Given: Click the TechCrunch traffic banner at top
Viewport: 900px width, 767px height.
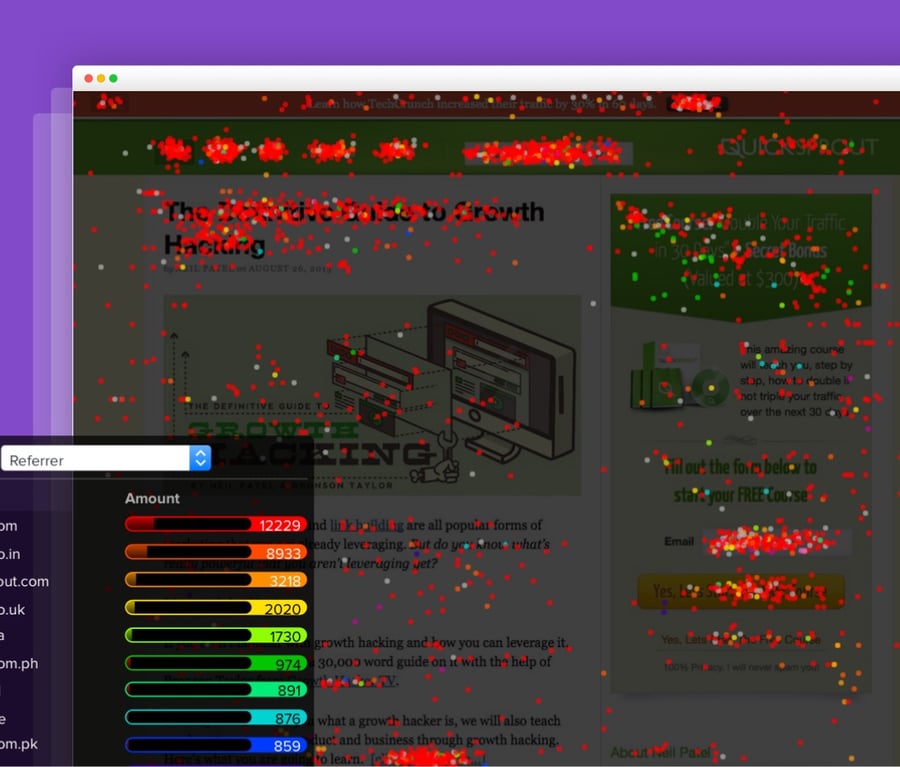Looking at the screenshot, I should [x=483, y=103].
